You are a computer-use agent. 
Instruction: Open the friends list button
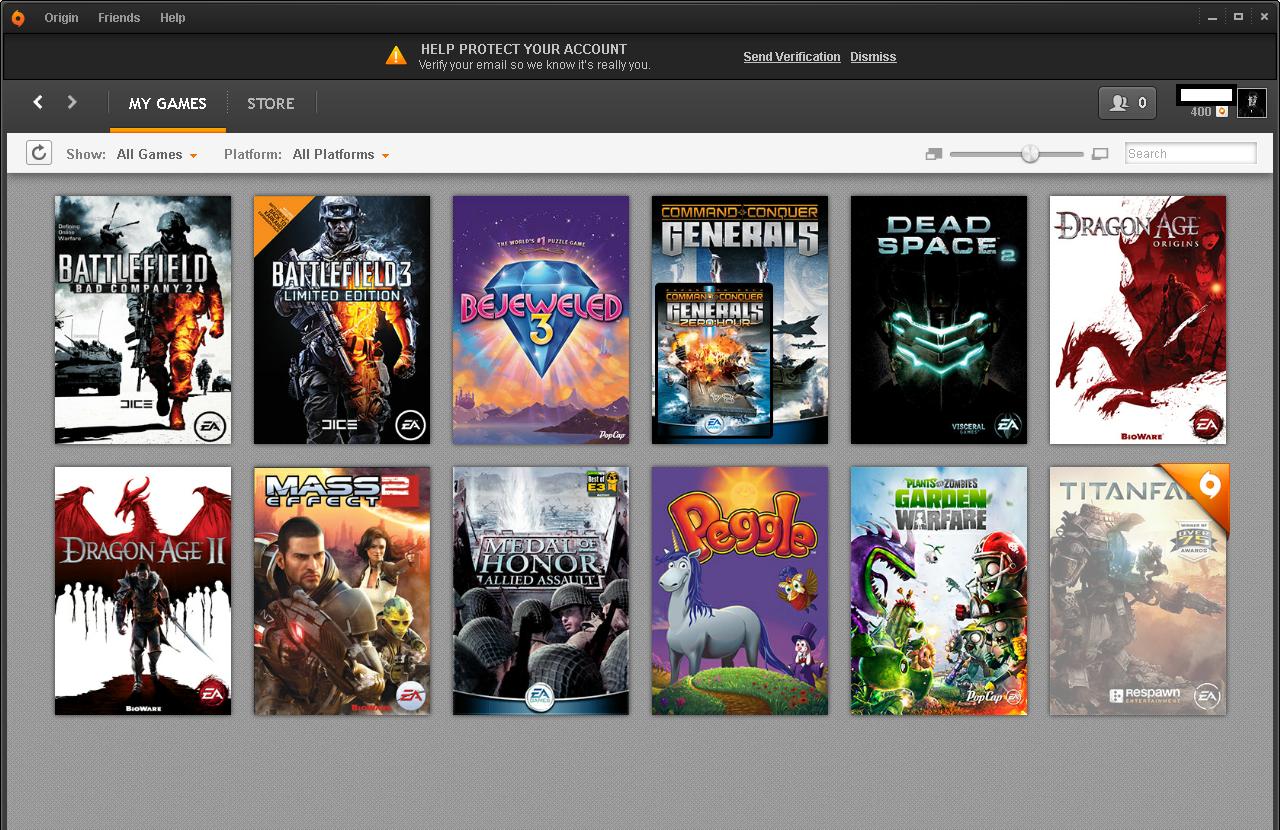click(x=1127, y=103)
